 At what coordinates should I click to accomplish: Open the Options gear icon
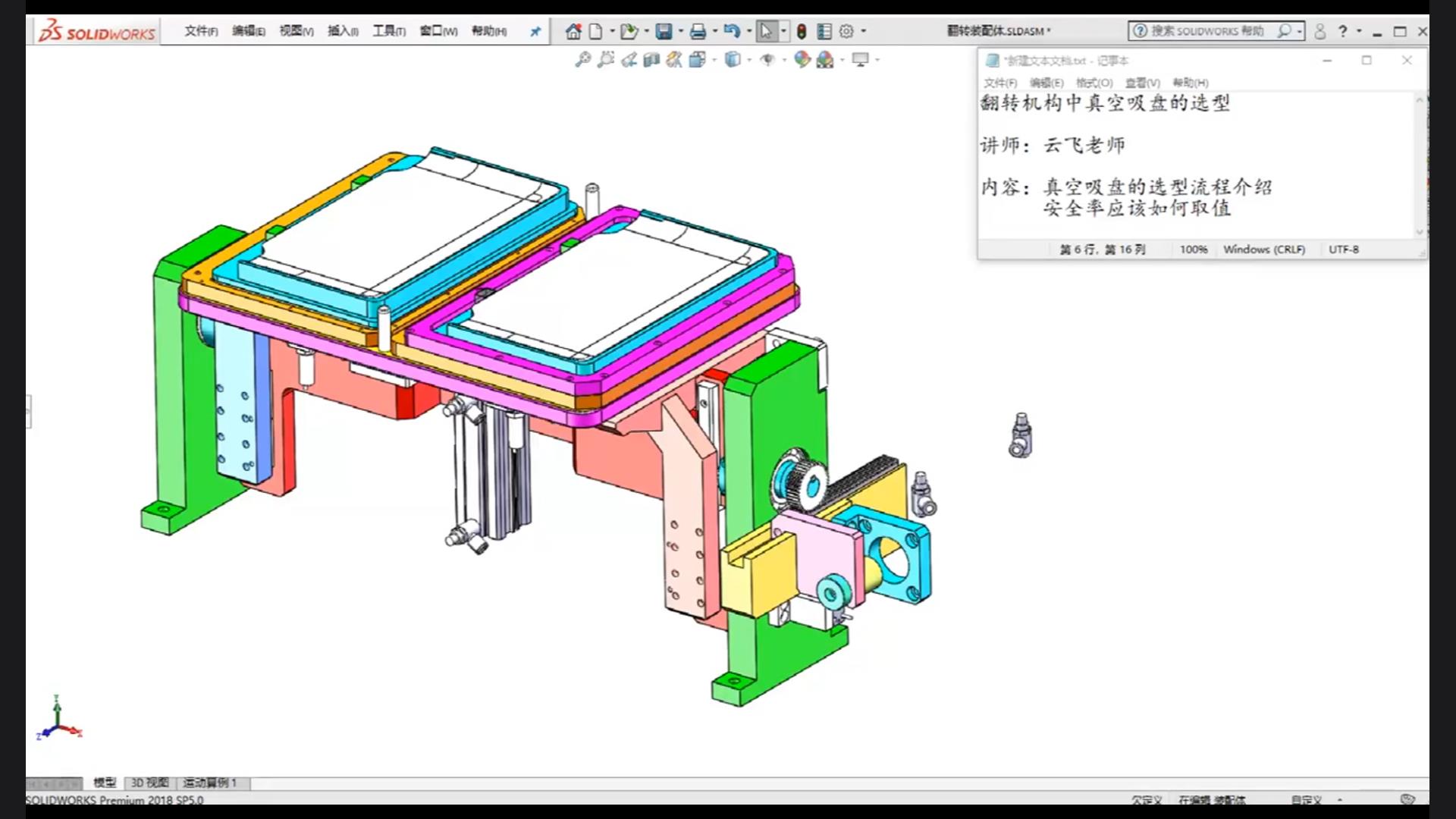(x=846, y=31)
